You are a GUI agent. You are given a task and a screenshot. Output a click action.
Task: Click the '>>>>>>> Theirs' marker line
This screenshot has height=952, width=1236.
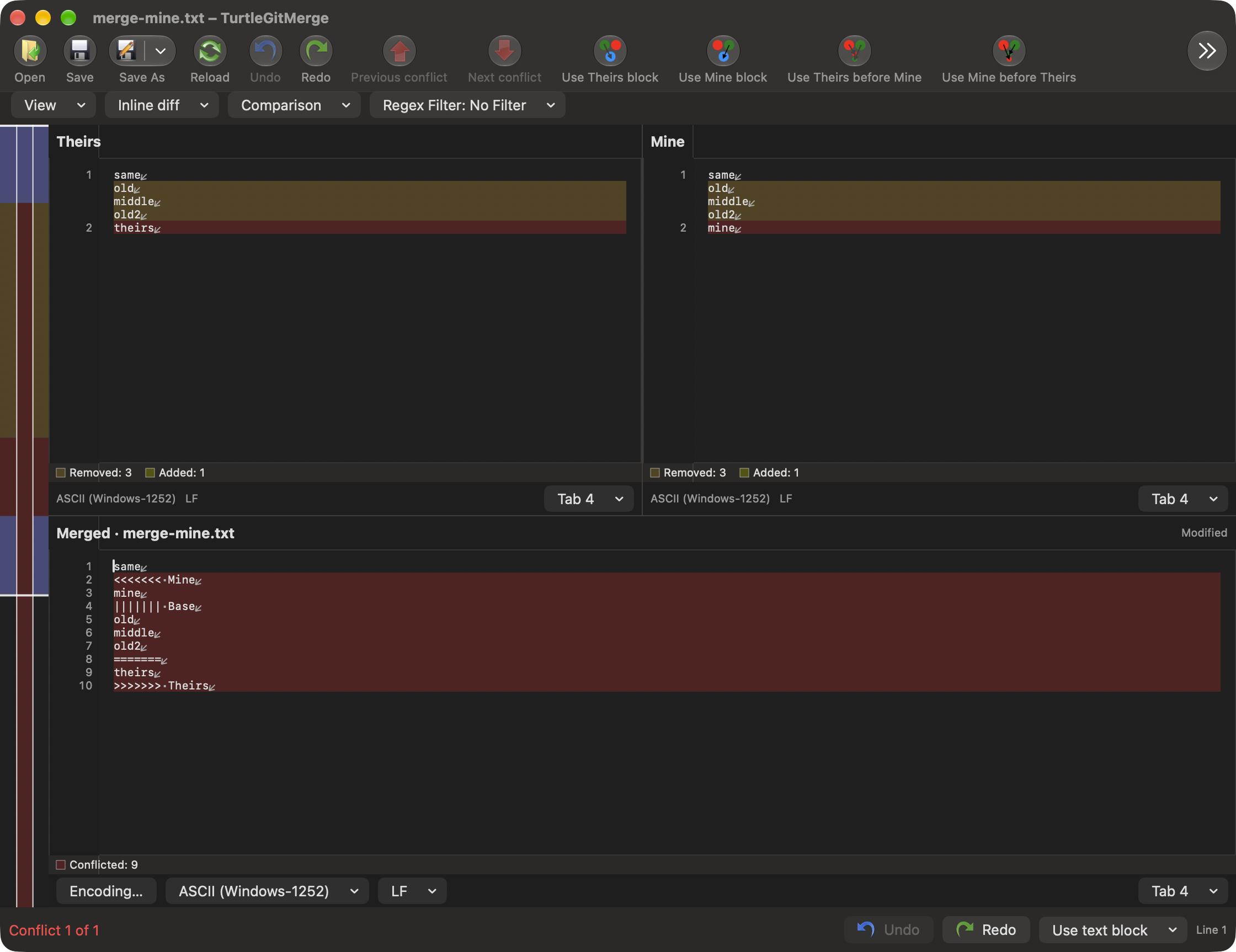click(x=667, y=686)
